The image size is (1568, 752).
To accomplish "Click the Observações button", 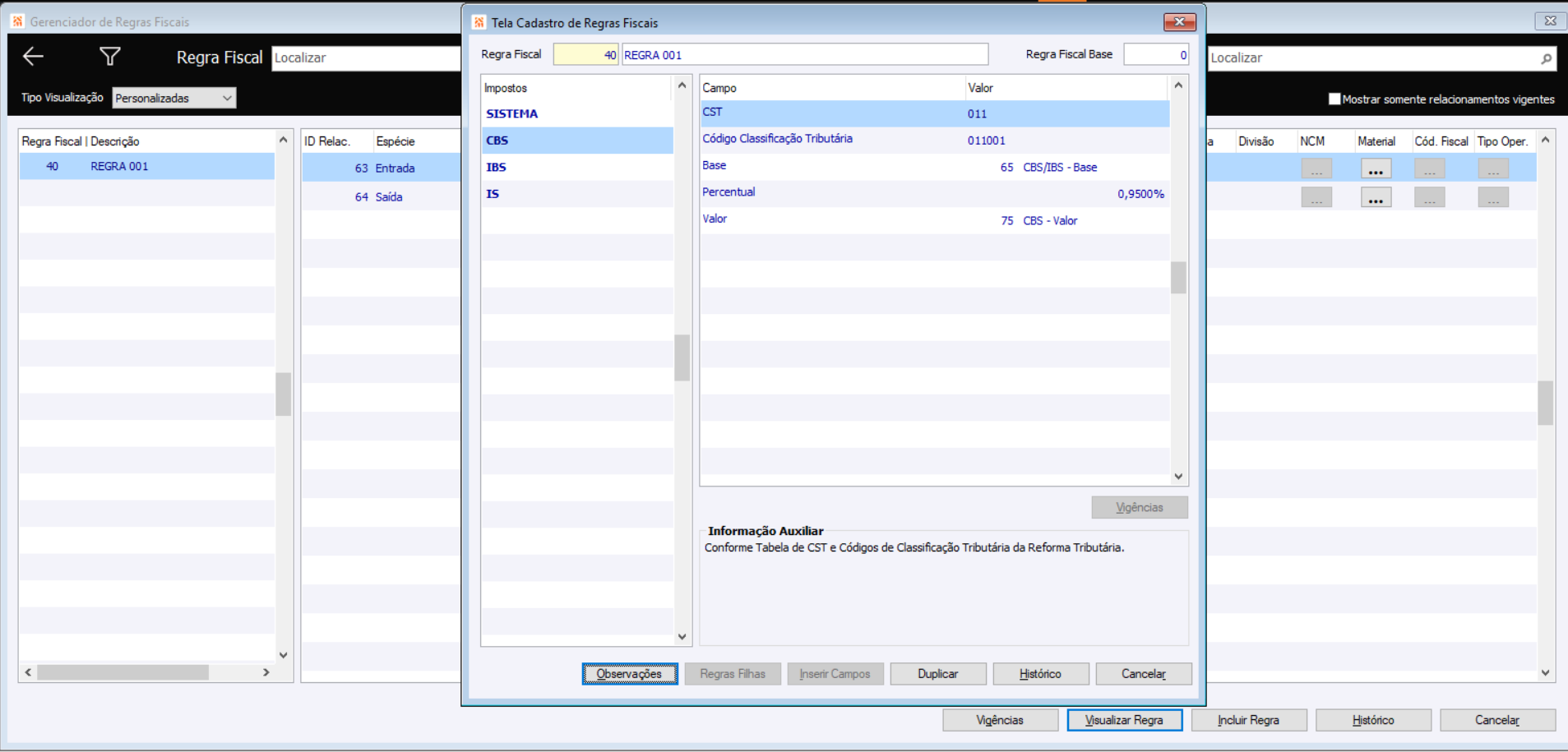I will tap(630, 674).
